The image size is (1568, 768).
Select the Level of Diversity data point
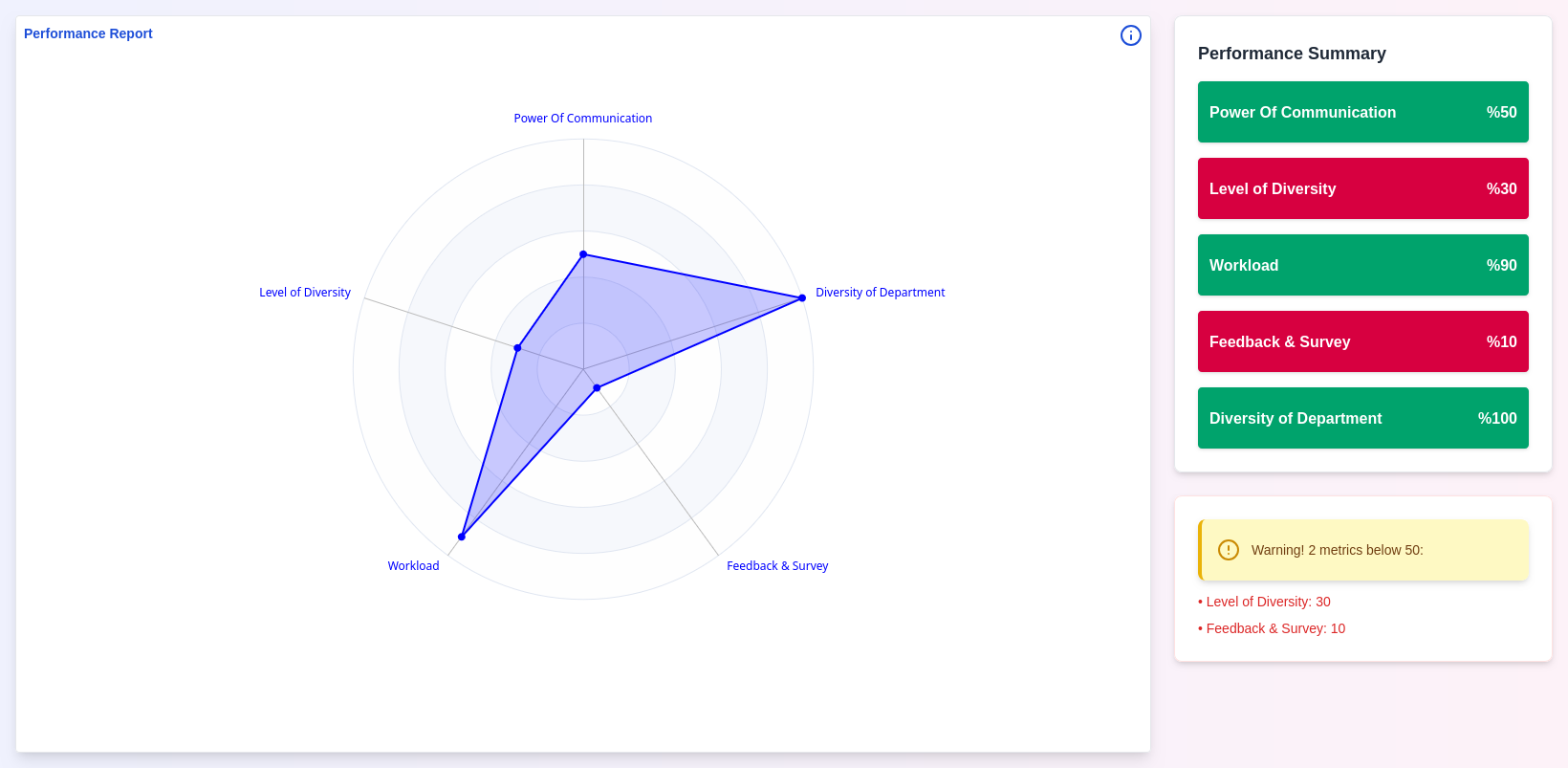tap(517, 348)
